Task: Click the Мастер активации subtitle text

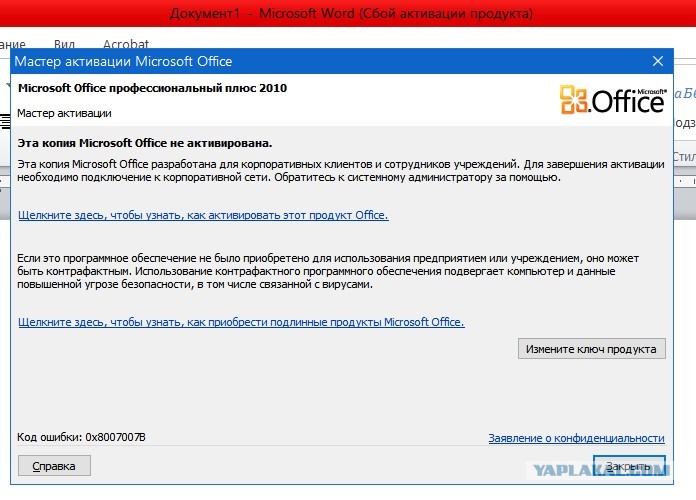Action: (64, 113)
